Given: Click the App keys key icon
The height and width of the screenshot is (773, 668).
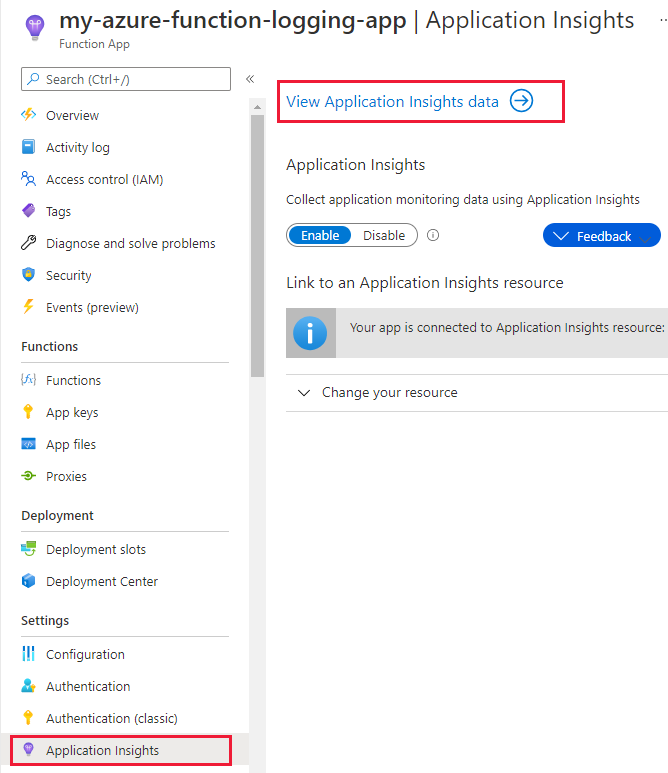Looking at the screenshot, I should pos(28,412).
